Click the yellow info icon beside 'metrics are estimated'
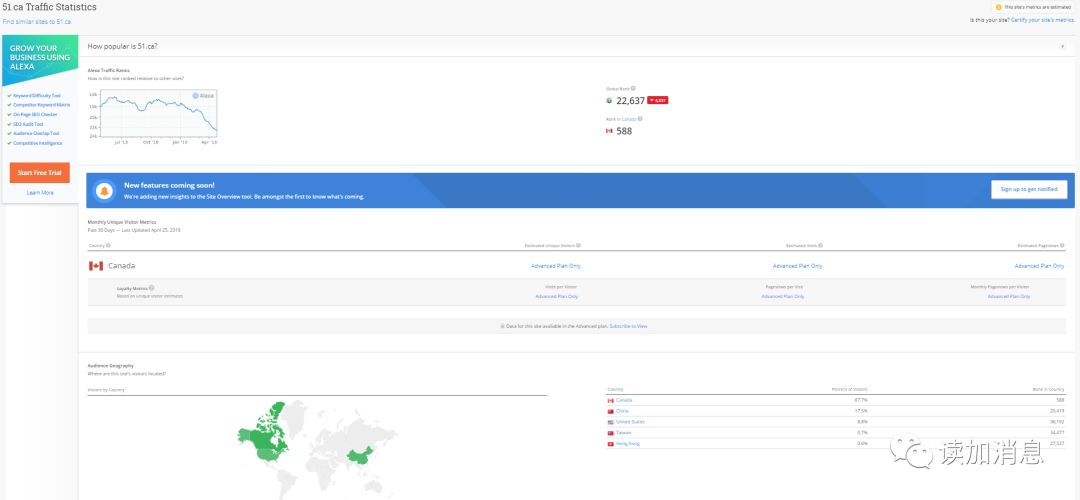This screenshot has width=1080, height=500. pos(999,7)
